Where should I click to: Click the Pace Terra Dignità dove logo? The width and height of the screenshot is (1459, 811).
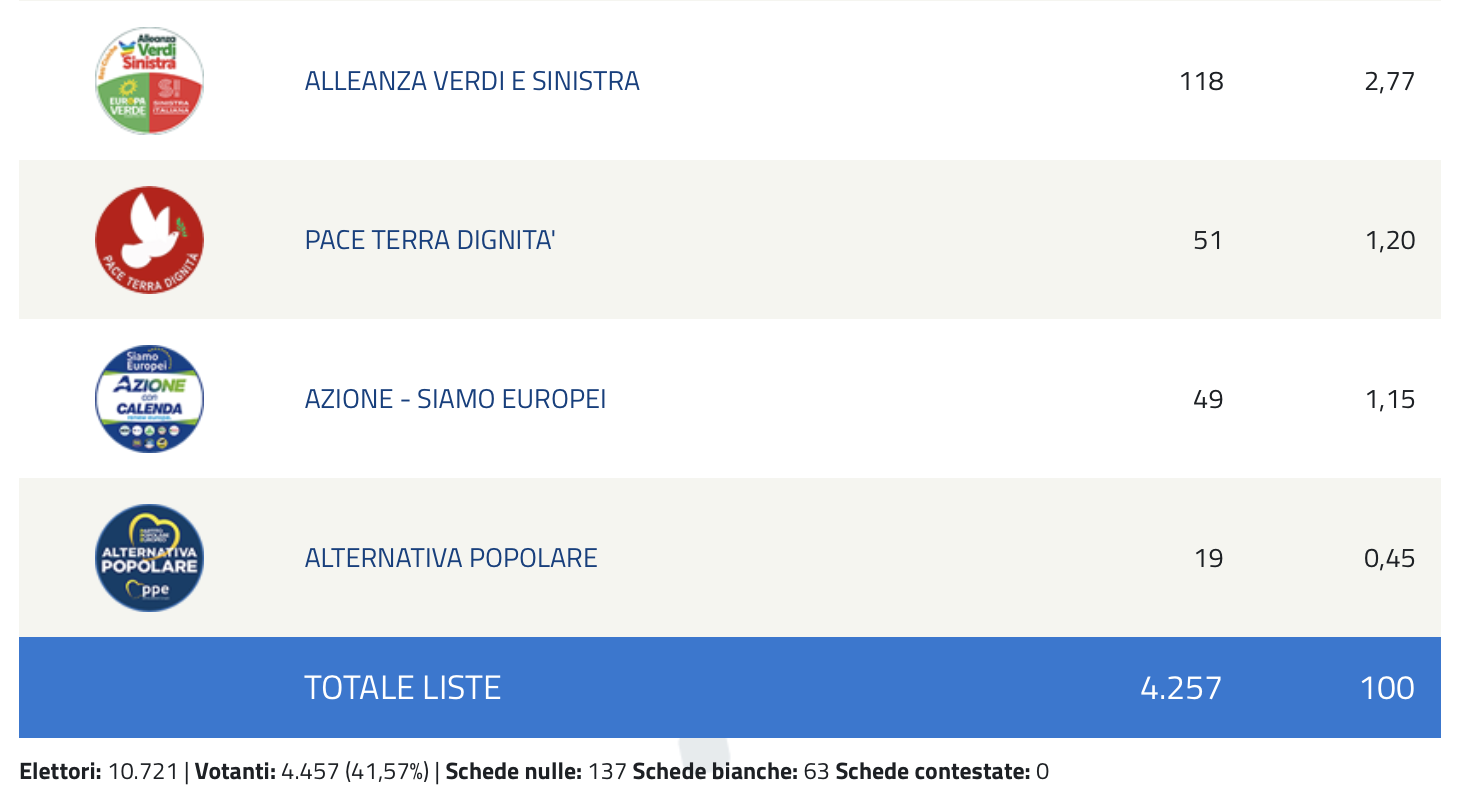(x=149, y=240)
